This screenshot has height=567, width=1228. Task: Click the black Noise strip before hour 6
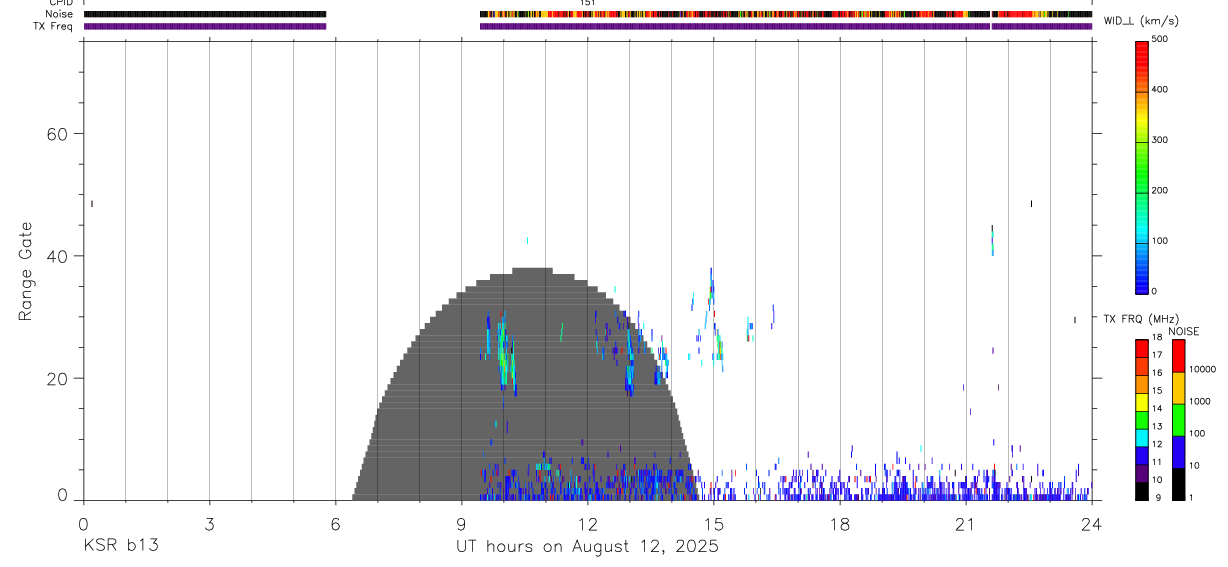coord(205,14)
